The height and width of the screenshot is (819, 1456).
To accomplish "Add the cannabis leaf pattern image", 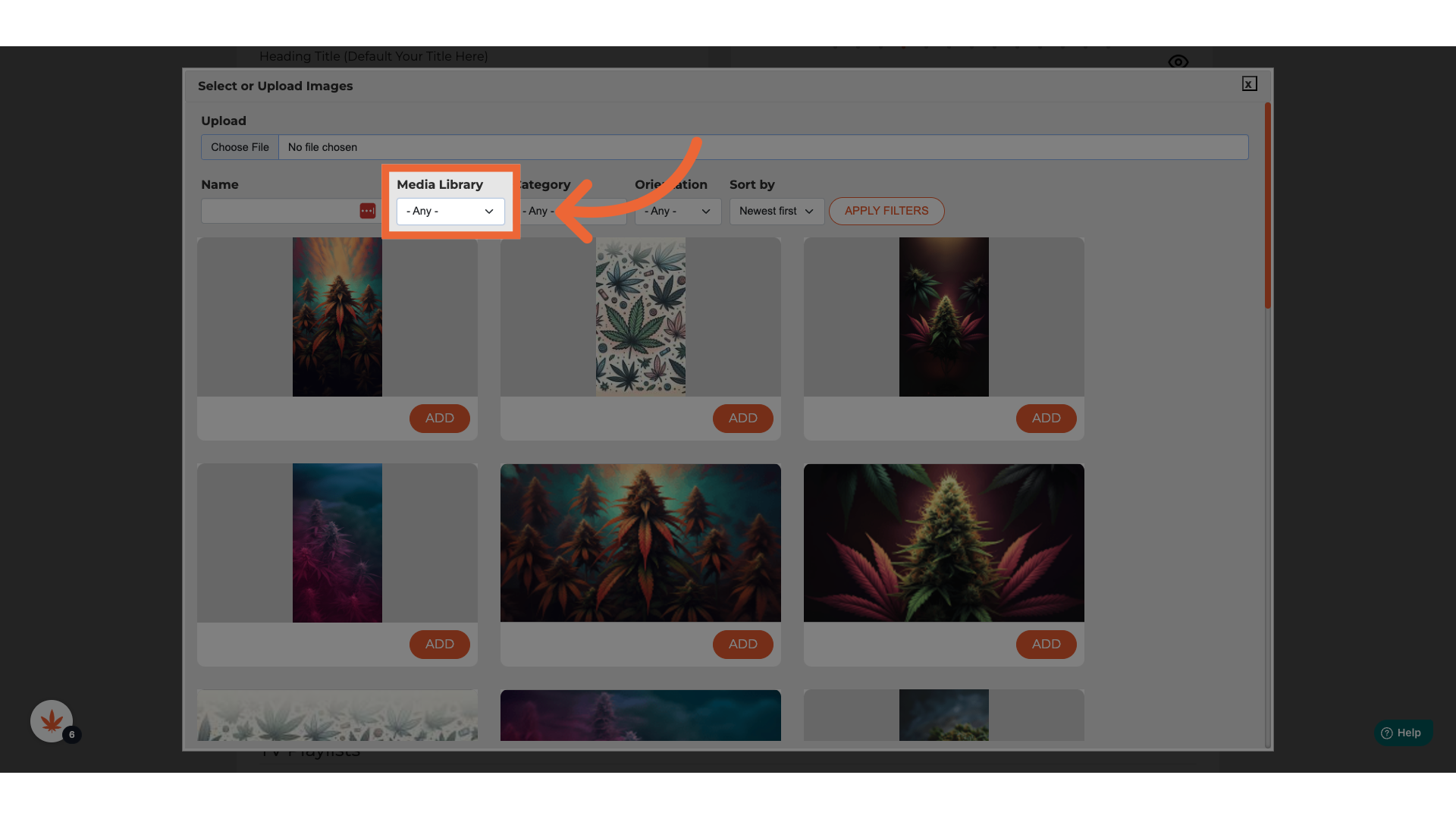I will 742,418.
